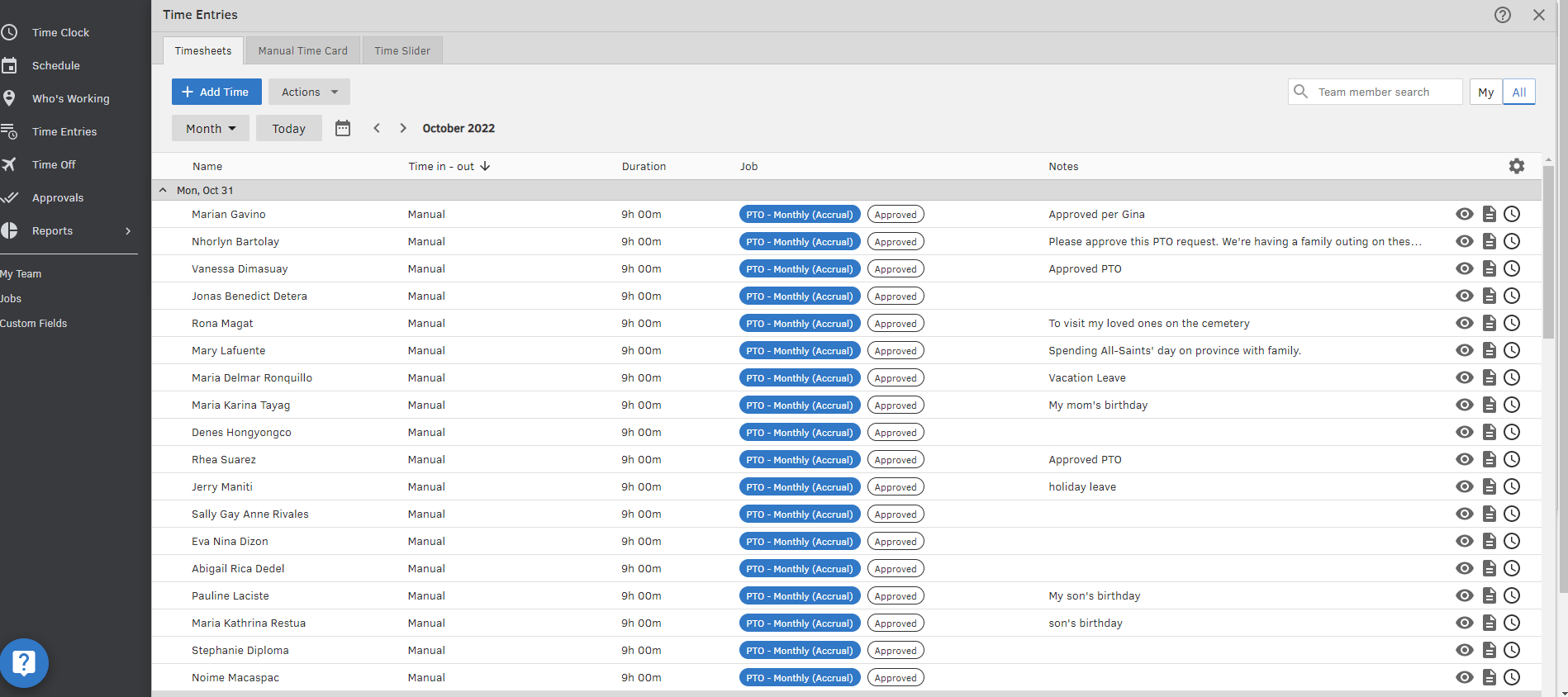Screen dimensions: 1568x697
Task: Click the Add Time button
Action: coord(216,92)
